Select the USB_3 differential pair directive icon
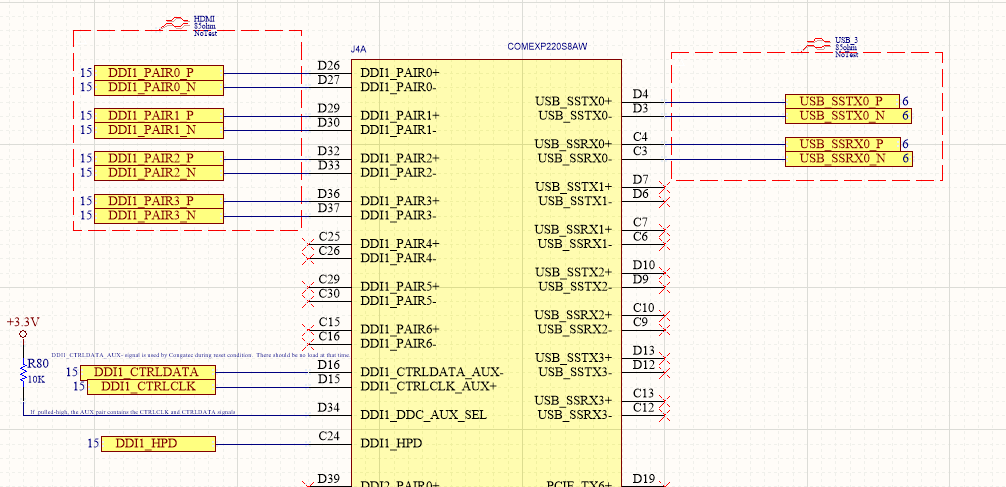The width and height of the screenshot is (1006, 487). [x=818, y=45]
